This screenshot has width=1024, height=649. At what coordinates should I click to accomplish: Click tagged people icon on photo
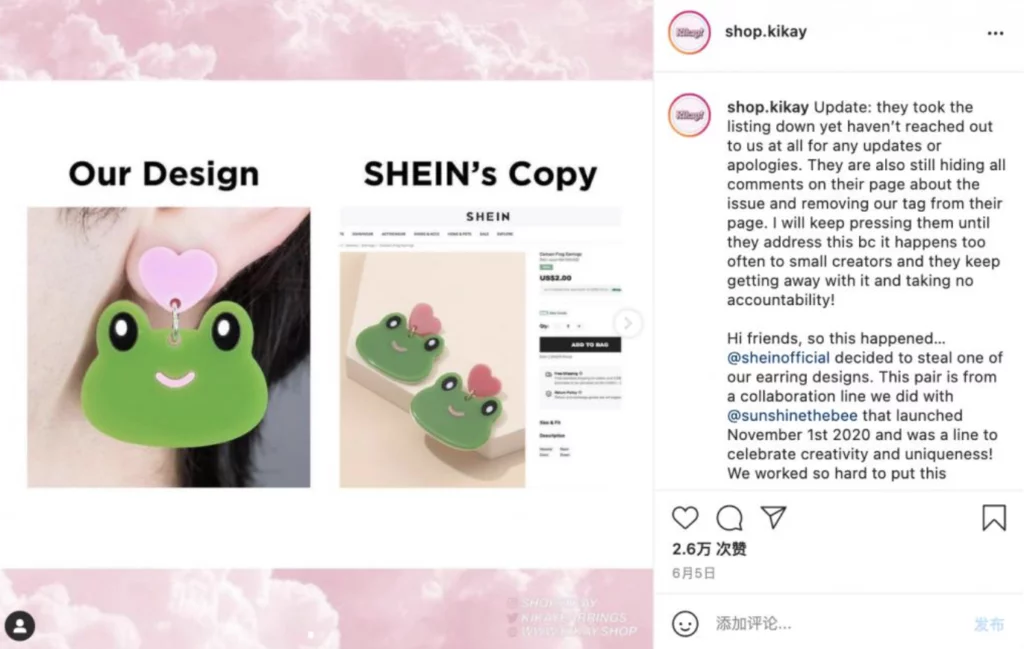tap(20, 626)
